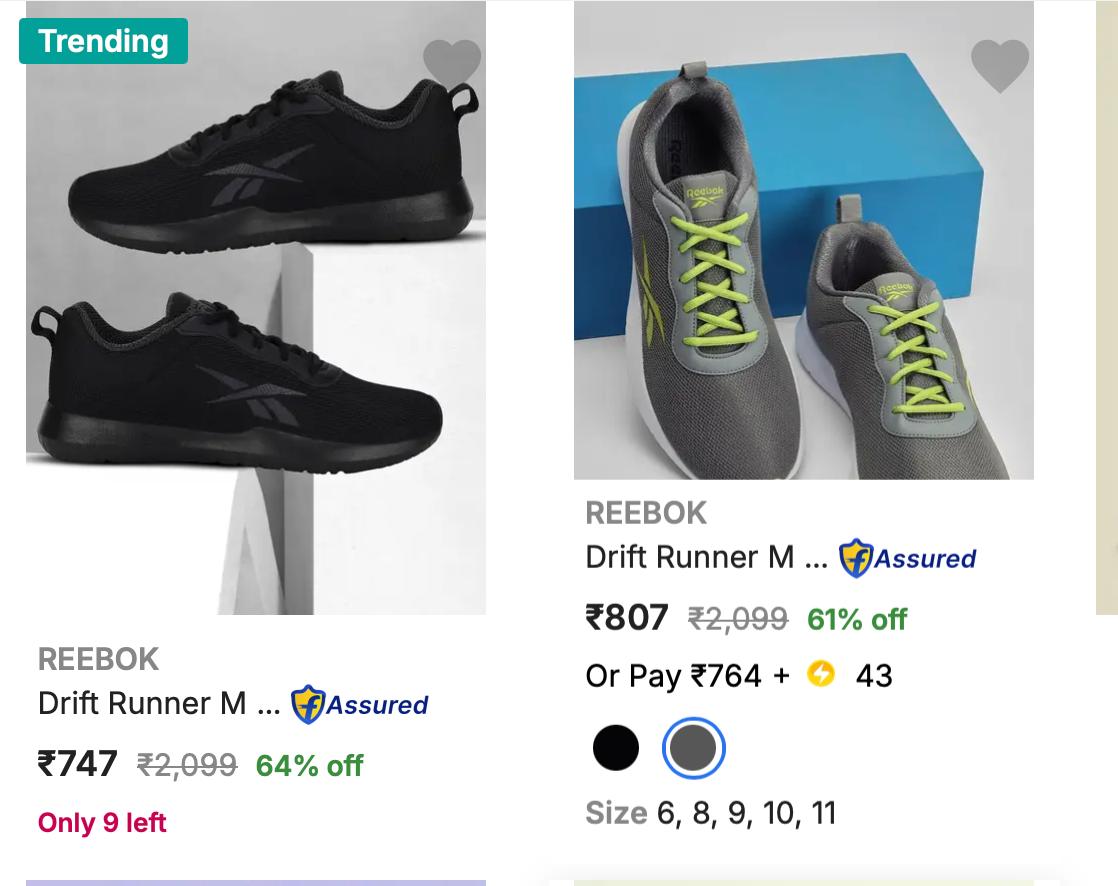Open the grey Reebok shoe product image

(x=803, y=240)
